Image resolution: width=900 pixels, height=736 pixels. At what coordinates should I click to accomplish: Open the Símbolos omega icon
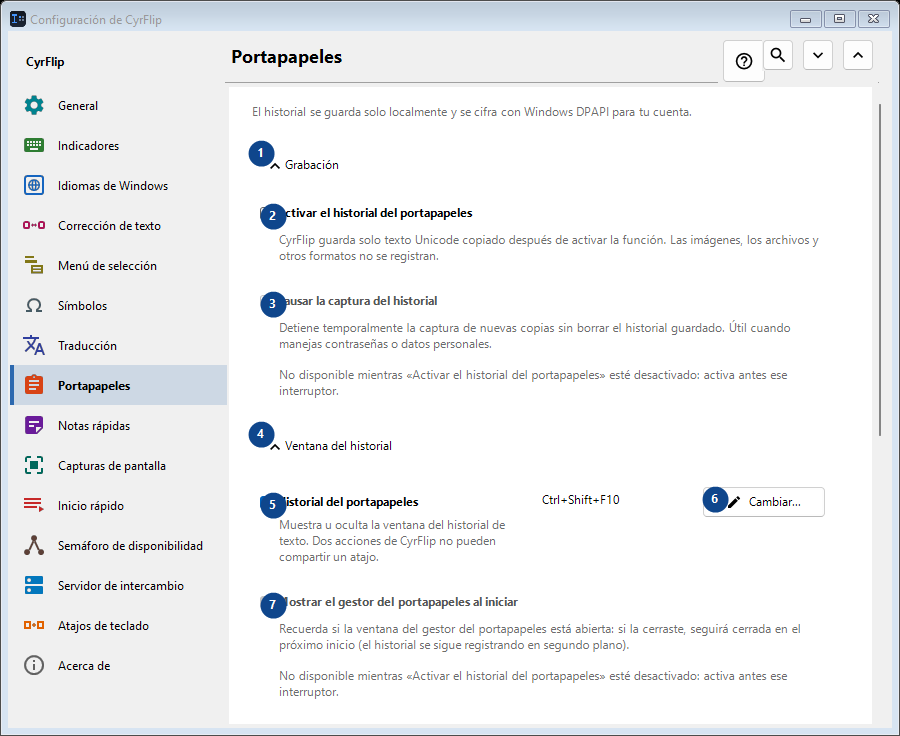click(34, 305)
